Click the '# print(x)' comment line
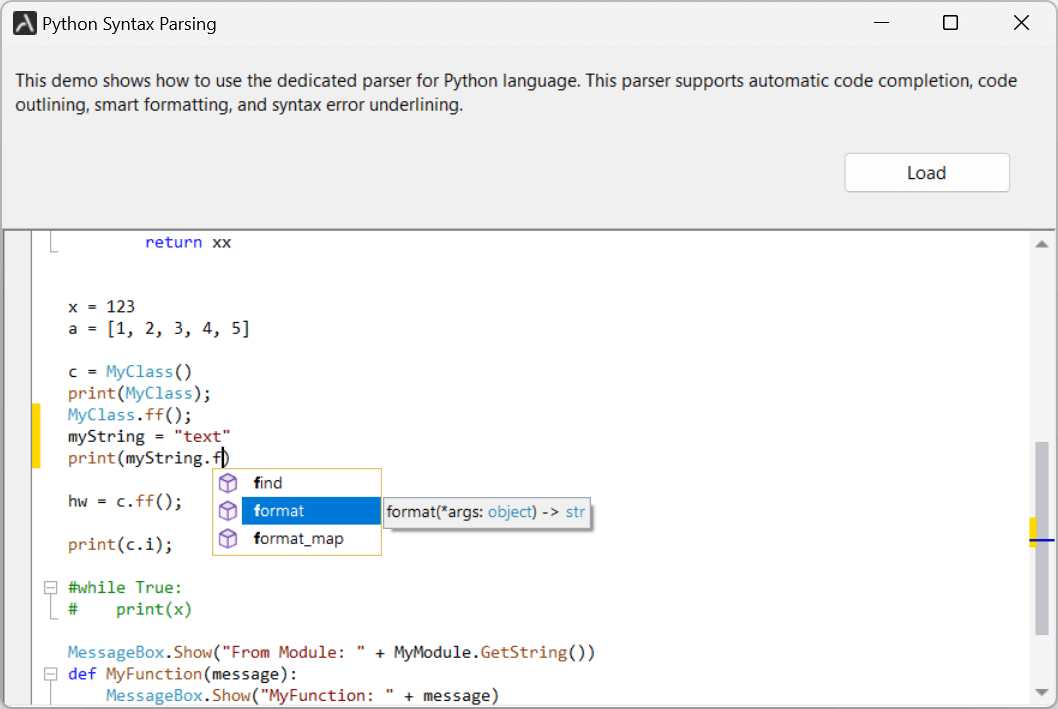Viewport: 1058px width, 709px height. [130, 609]
